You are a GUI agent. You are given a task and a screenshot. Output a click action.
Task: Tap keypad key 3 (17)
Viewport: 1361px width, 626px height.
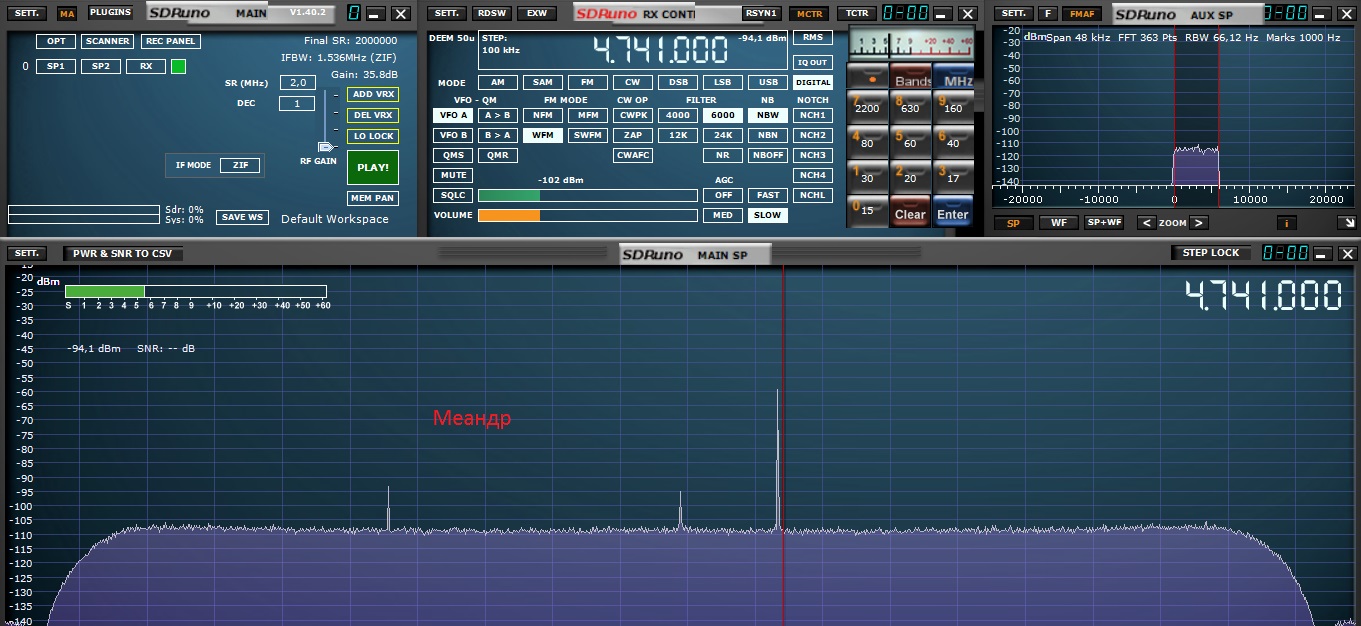(x=954, y=177)
